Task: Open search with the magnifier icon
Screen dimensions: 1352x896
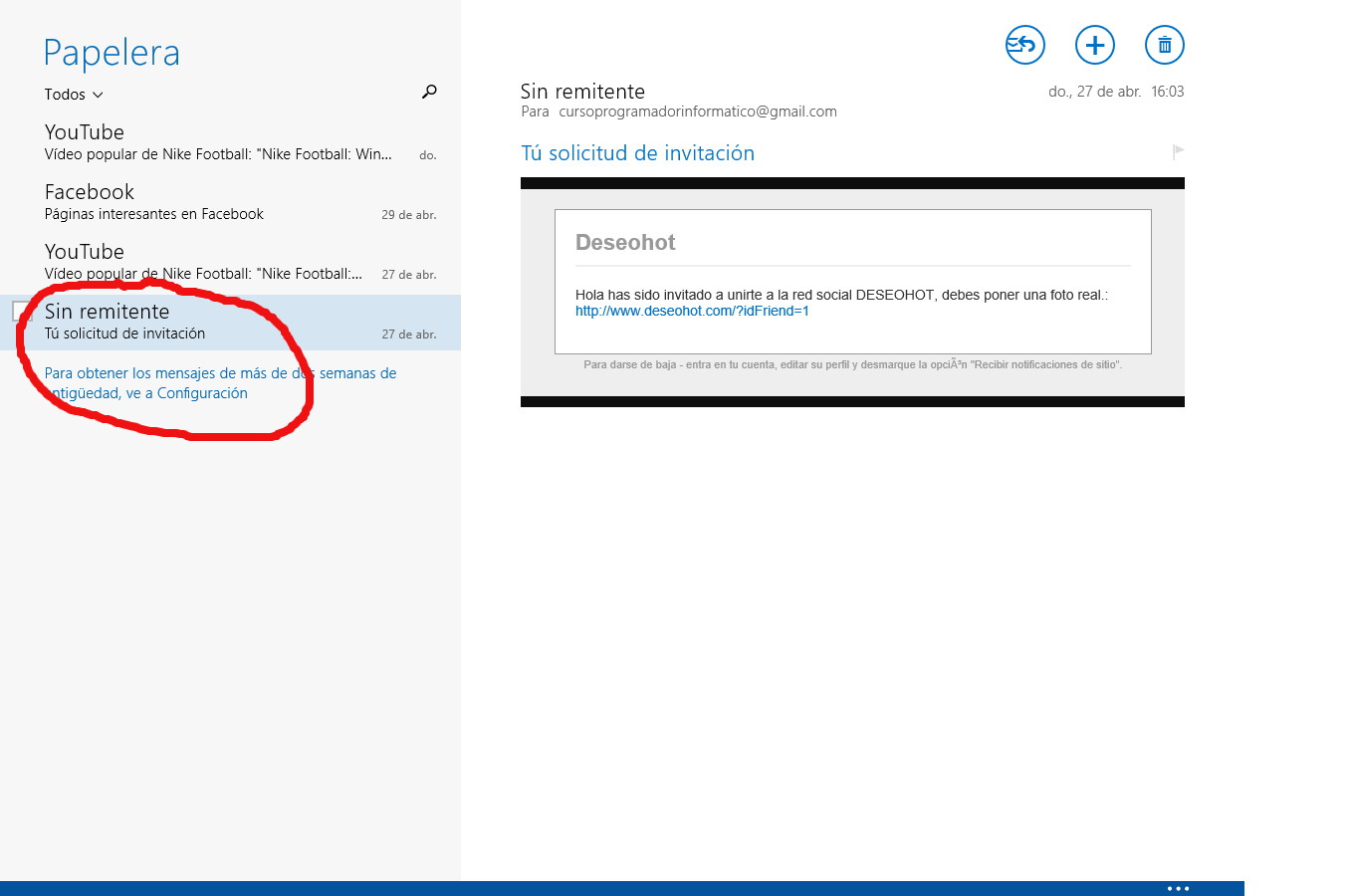Action: click(x=429, y=92)
